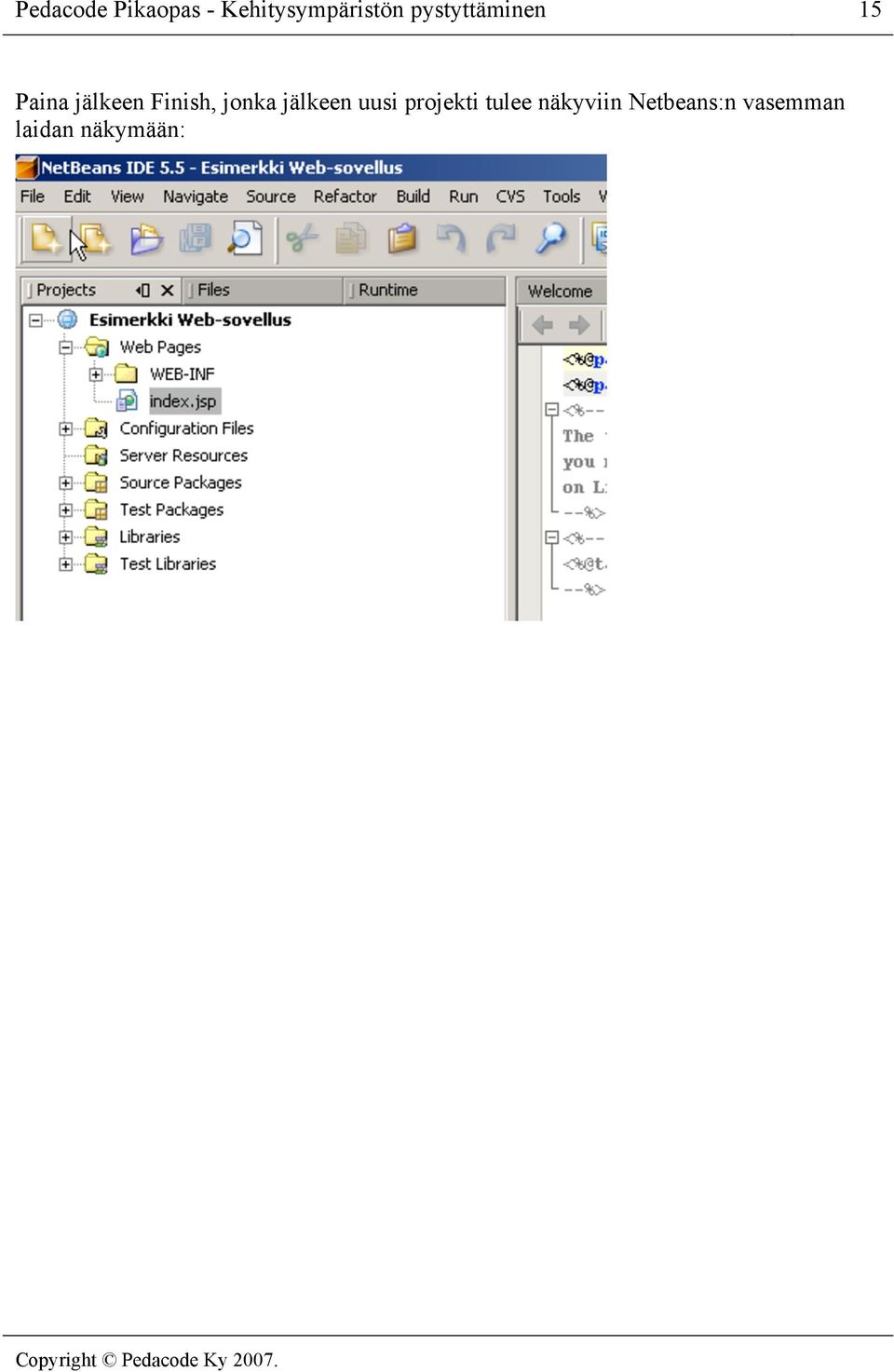Click the Libraries folder icon
The image size is (894, 1372).
click(96, 537)
